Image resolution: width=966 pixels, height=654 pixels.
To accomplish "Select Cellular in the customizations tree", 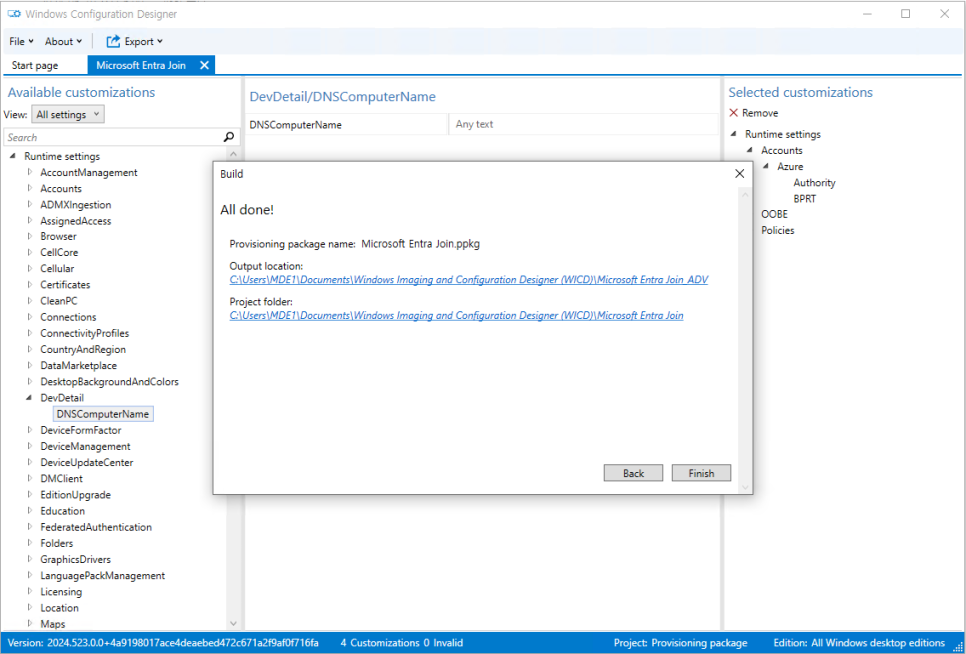I will pos(57,268).
